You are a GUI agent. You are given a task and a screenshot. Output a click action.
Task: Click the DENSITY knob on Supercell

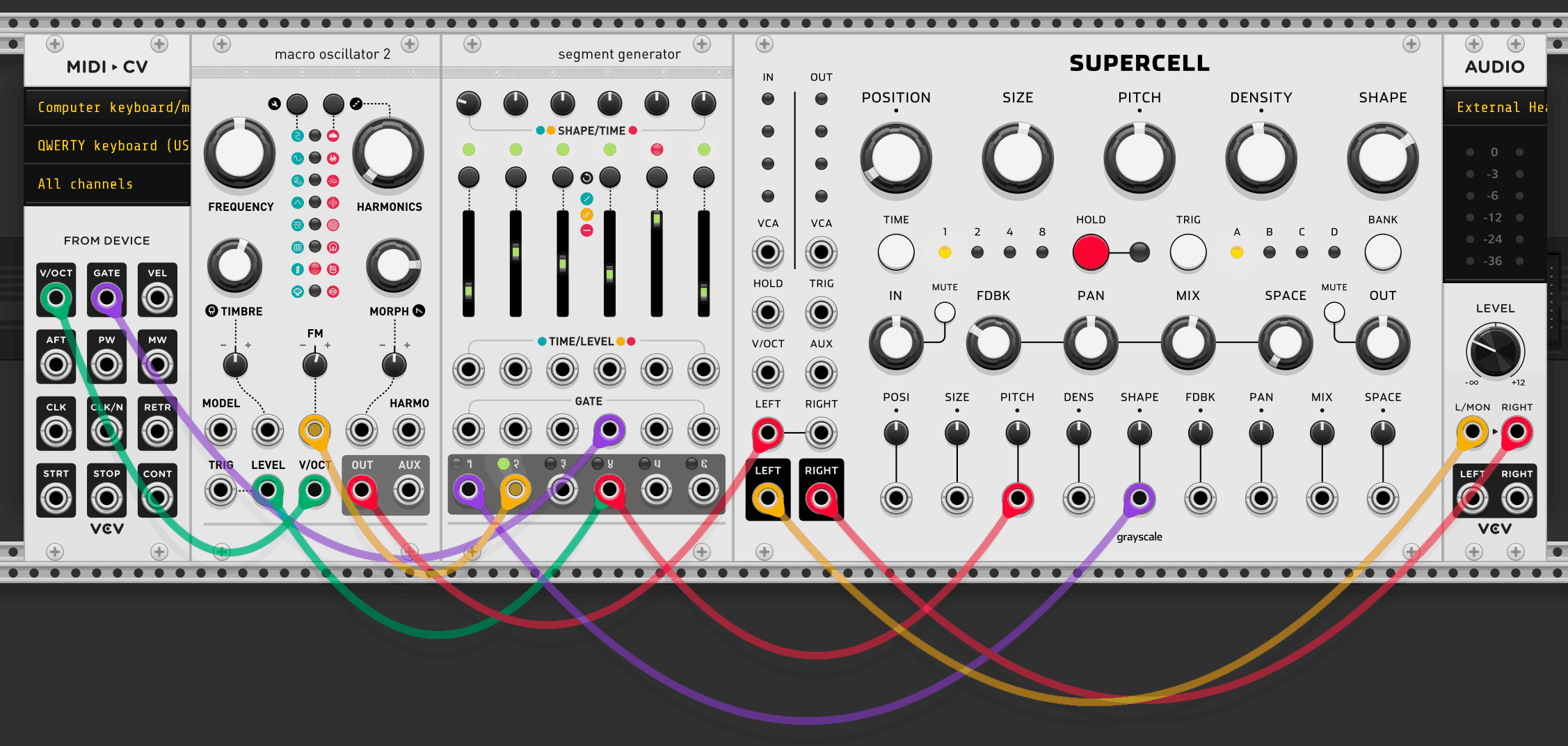pyautogui.click(x=1261, y=158)
